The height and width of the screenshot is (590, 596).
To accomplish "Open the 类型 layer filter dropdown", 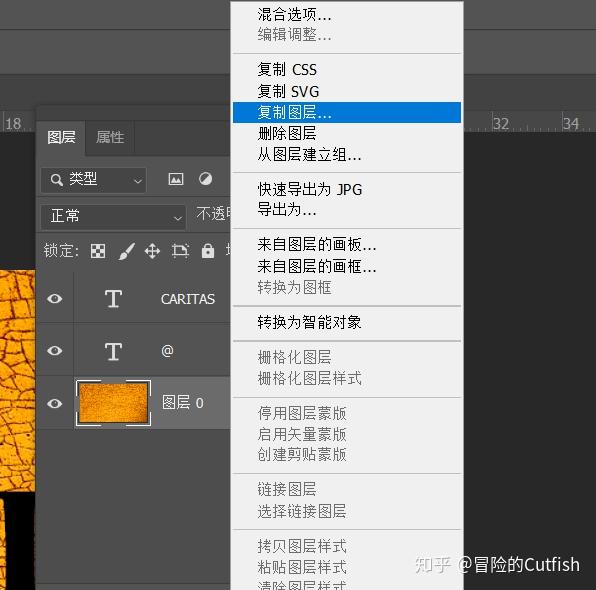I will click(94, 179).
